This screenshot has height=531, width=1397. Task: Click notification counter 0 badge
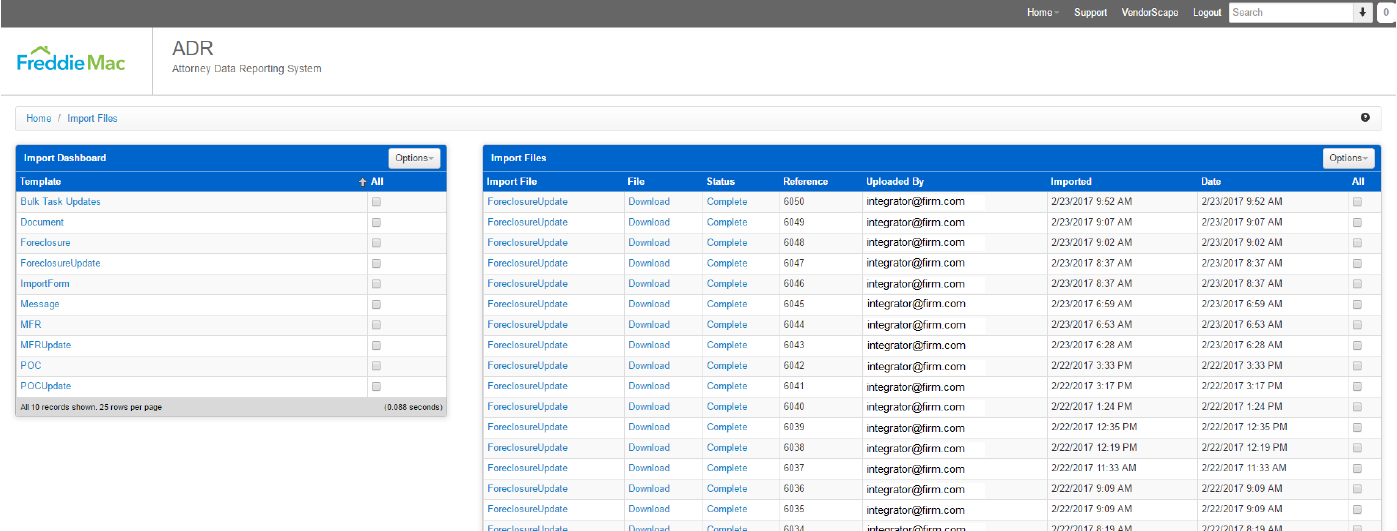(x=1387, y=12)
